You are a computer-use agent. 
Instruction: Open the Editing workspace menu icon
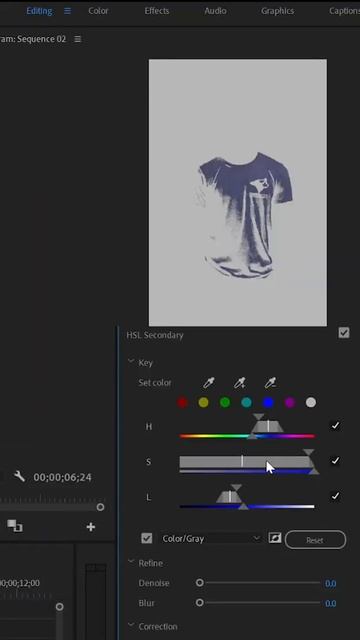pos(67,11)
